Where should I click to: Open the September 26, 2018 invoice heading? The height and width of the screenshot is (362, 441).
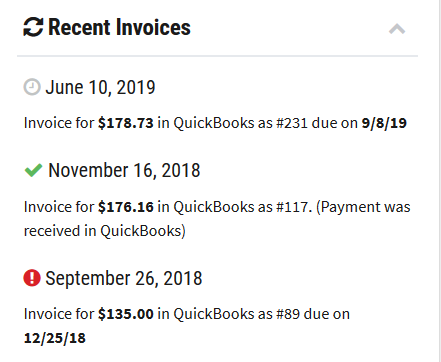(124, 278)
